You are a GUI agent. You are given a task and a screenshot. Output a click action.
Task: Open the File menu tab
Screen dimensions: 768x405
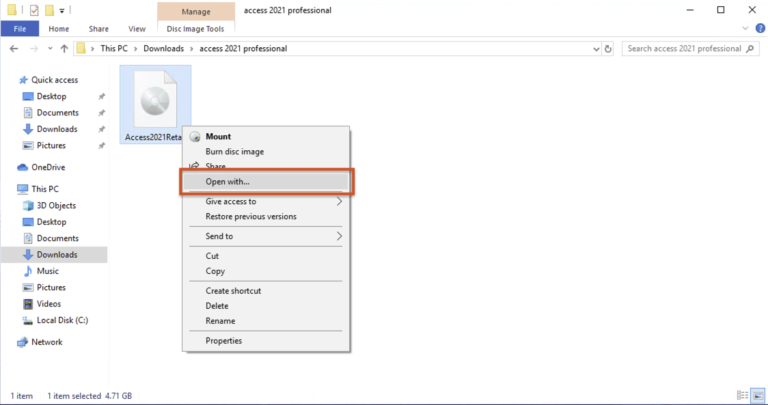click(20, 29)
